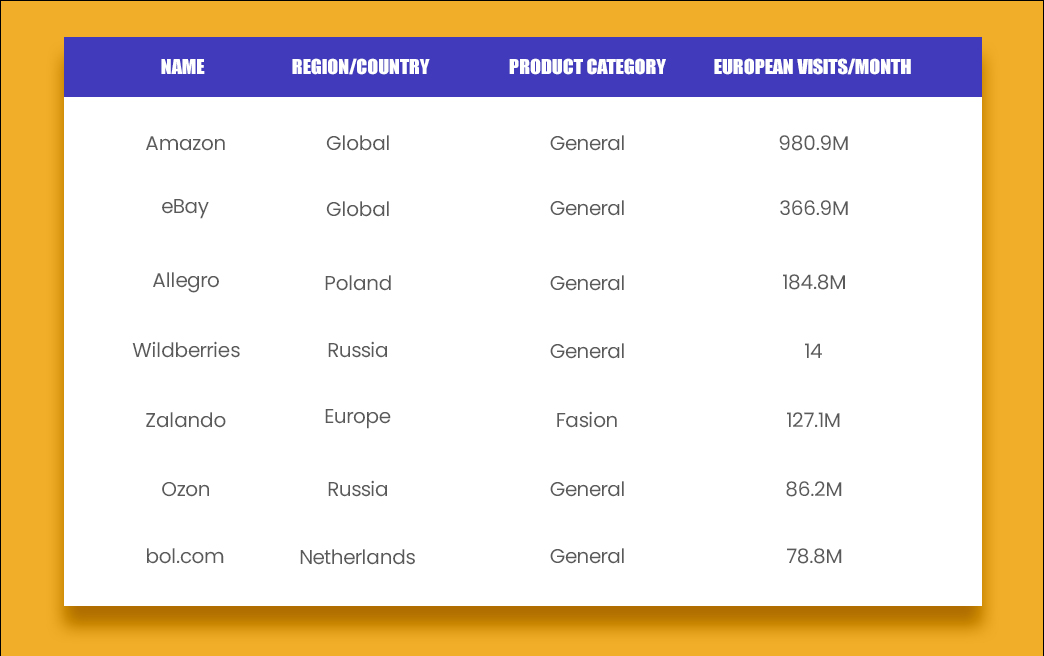Select the 184.8M visits value
The height and width of the screenshot is (656, 1044).
click(x=814, y=282)
